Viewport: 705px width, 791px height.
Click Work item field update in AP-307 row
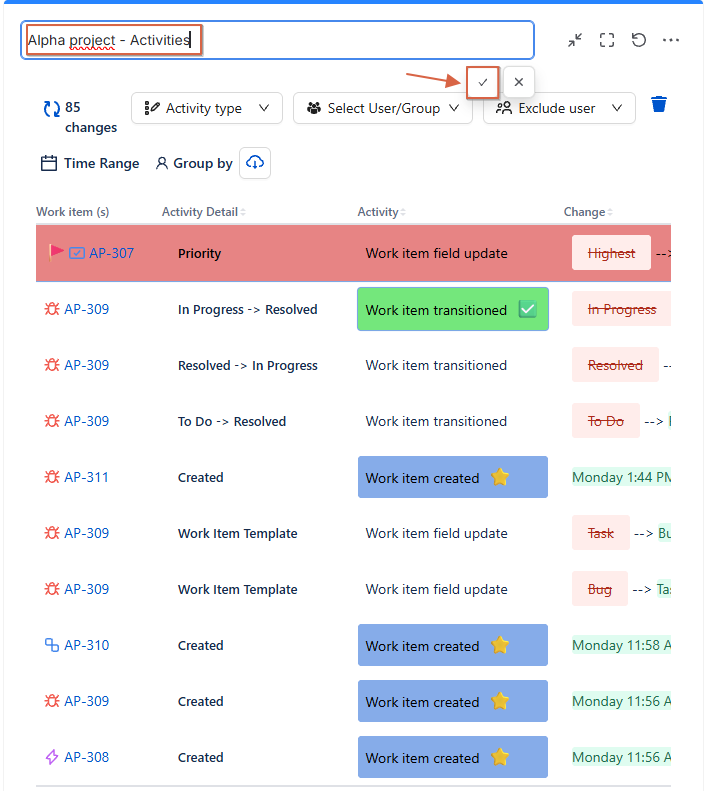click(x=436, y=253)
